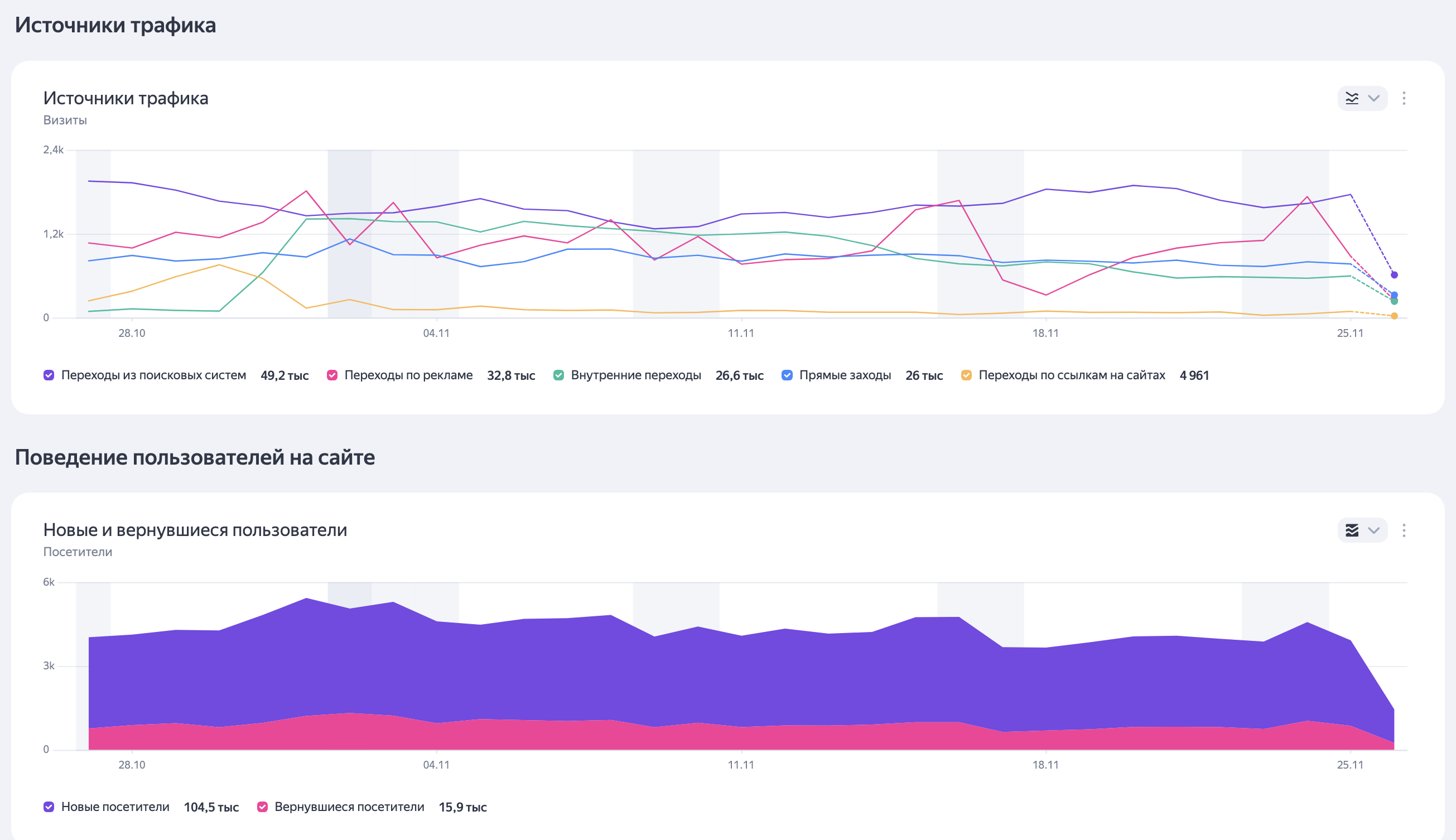Toggle Переходы по рекламе series checkbox

(332, 375)
